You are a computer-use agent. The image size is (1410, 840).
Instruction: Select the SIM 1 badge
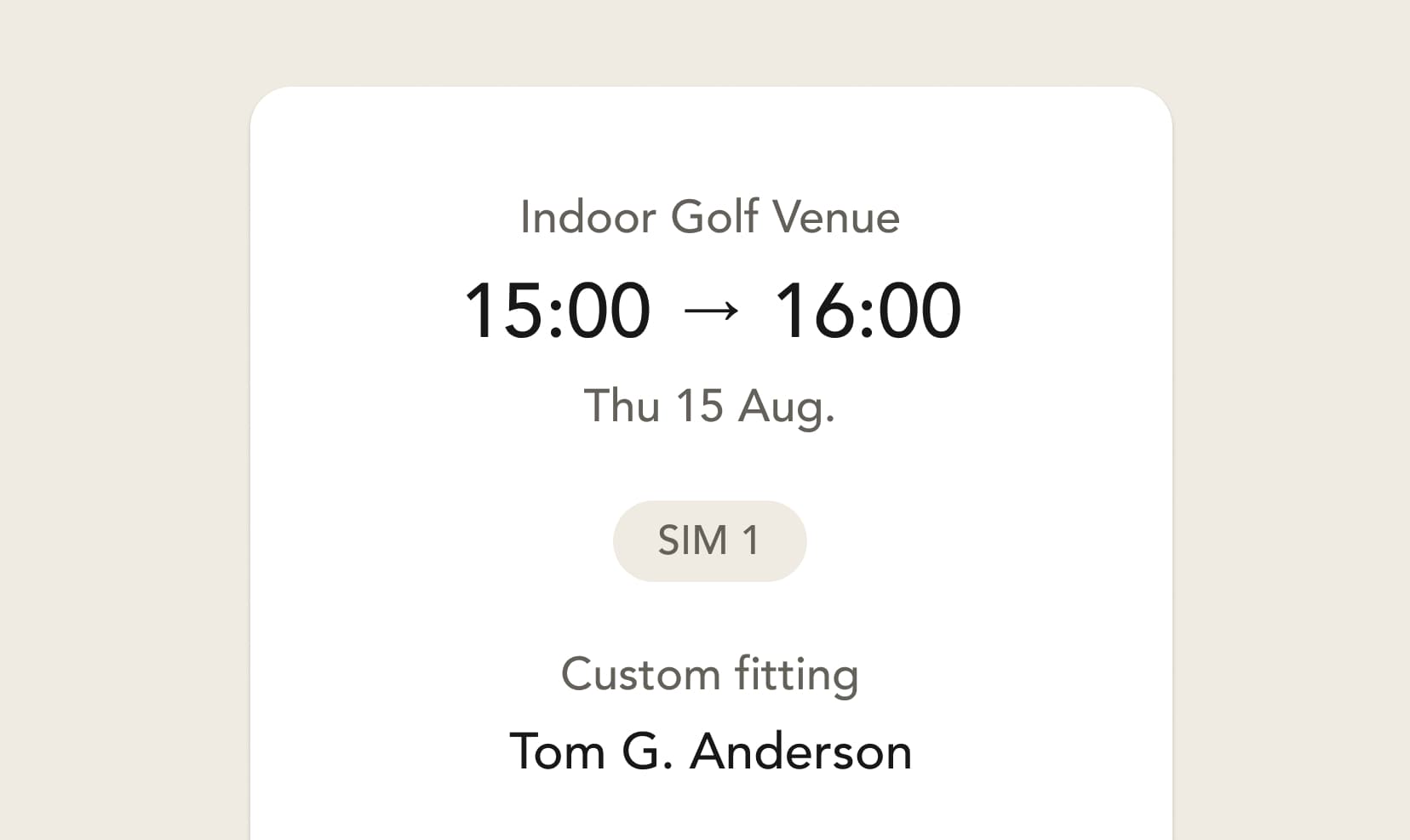coord(709,541)
